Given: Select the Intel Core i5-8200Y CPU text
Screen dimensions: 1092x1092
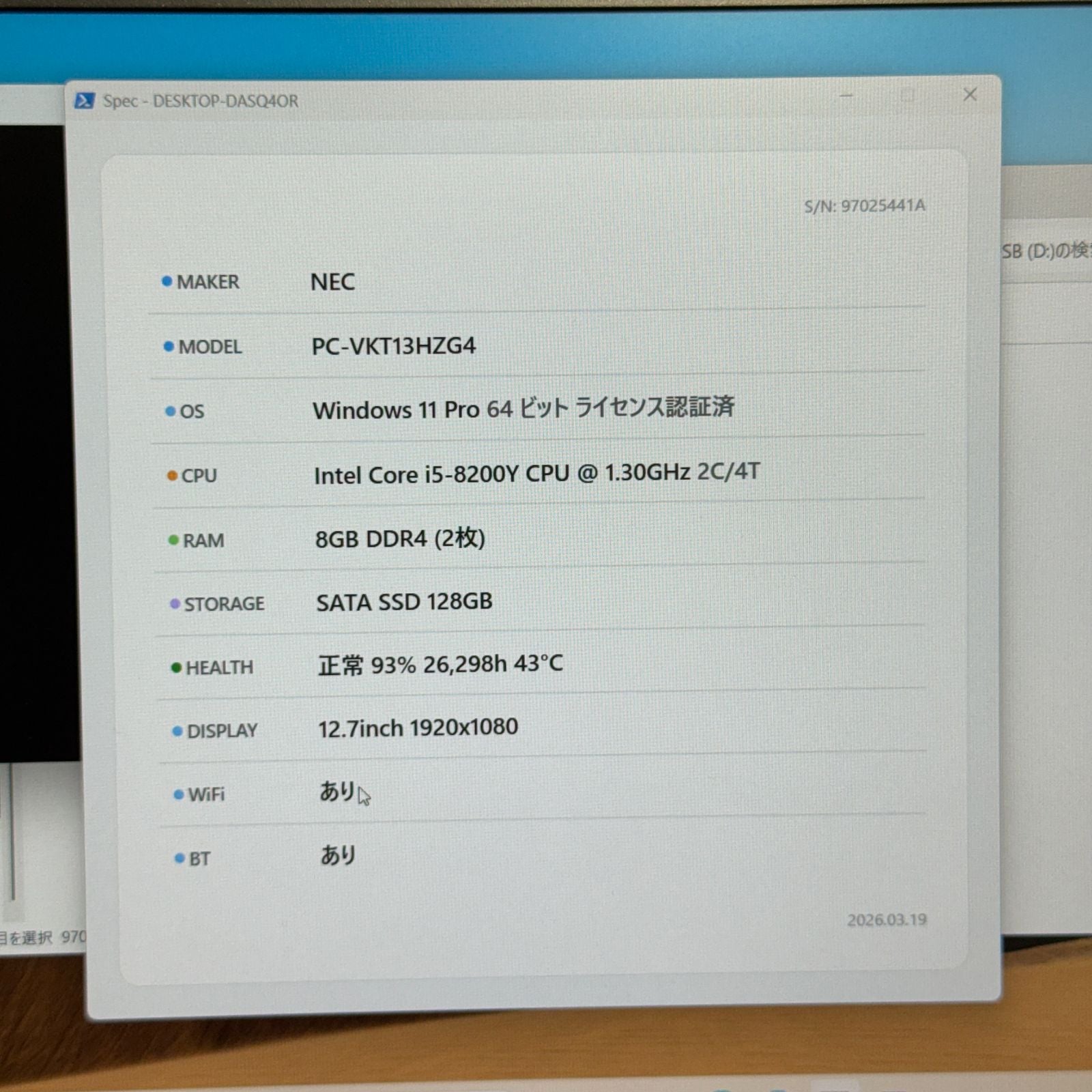Looking at the screenshot, I should pyautogui.click(x=442, y=474).
